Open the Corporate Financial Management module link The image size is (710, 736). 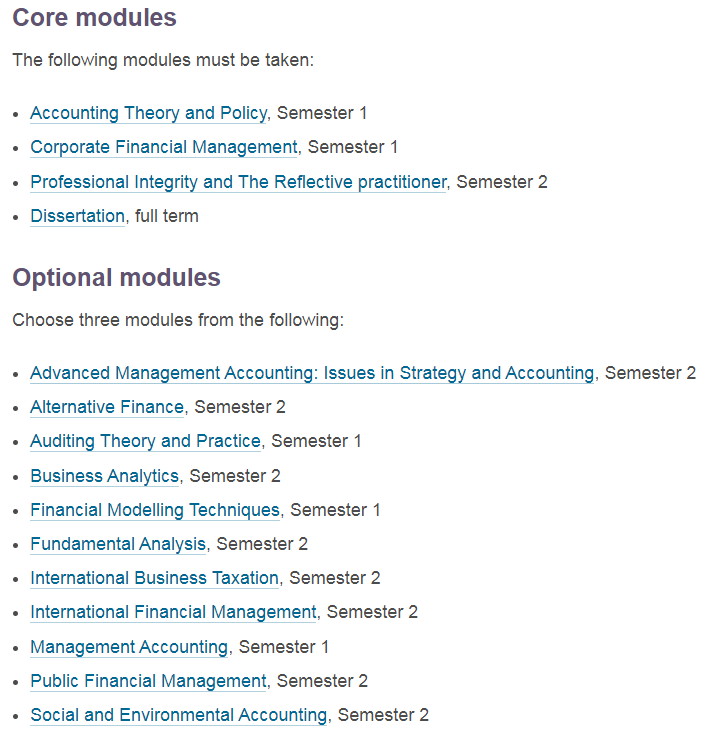point(164,147)
